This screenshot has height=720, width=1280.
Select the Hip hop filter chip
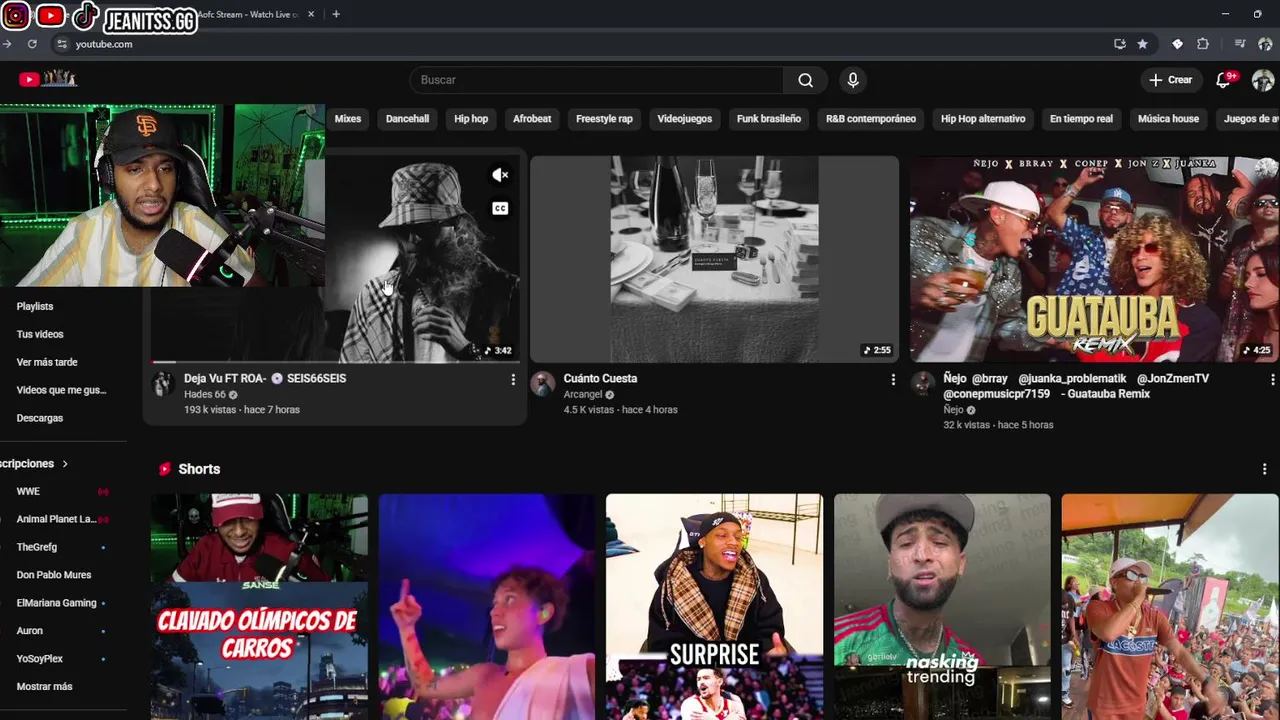pyautogui.click(x=471, y=119)
